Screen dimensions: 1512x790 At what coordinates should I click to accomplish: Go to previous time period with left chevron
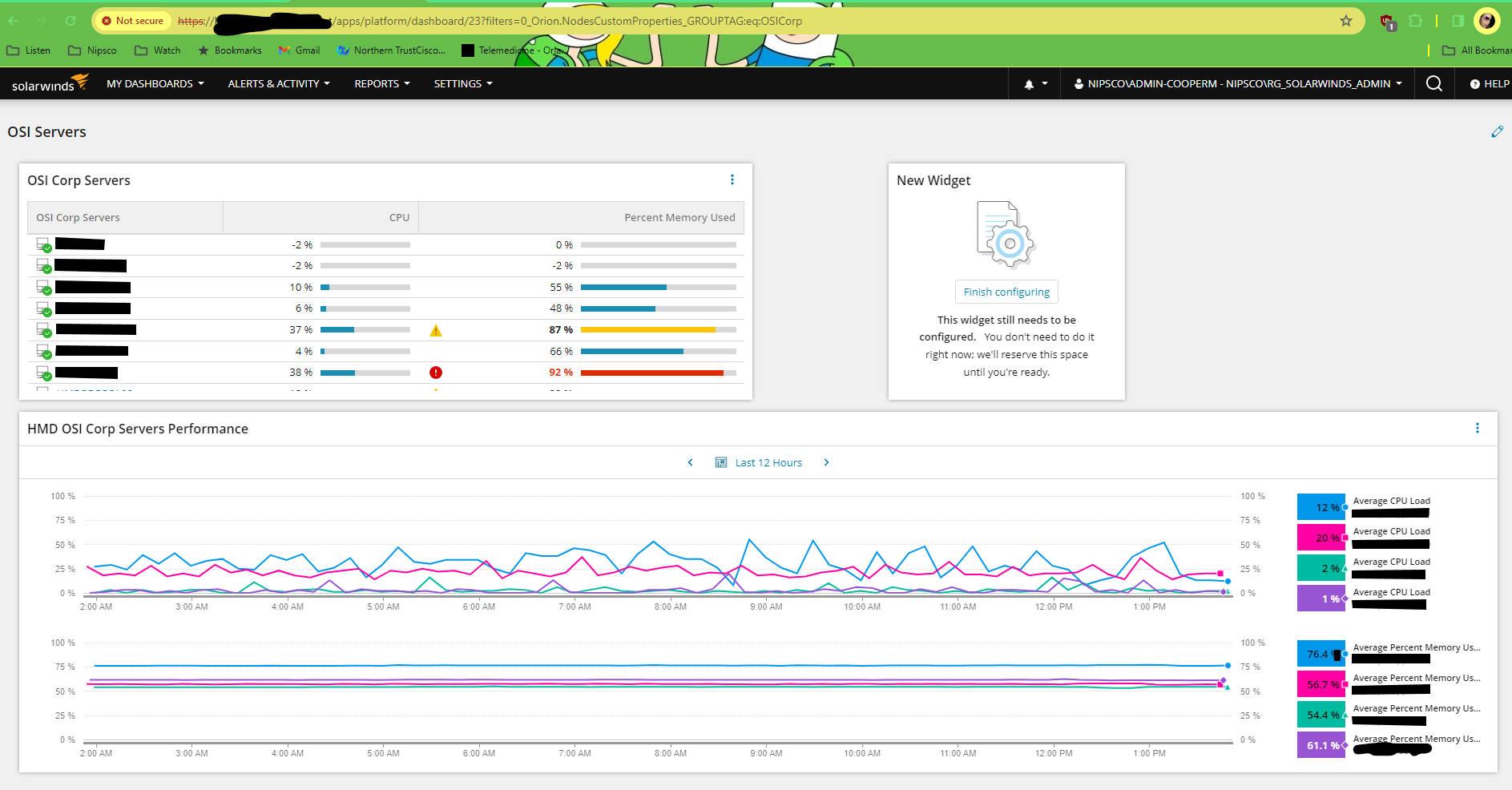coord(691,462)
